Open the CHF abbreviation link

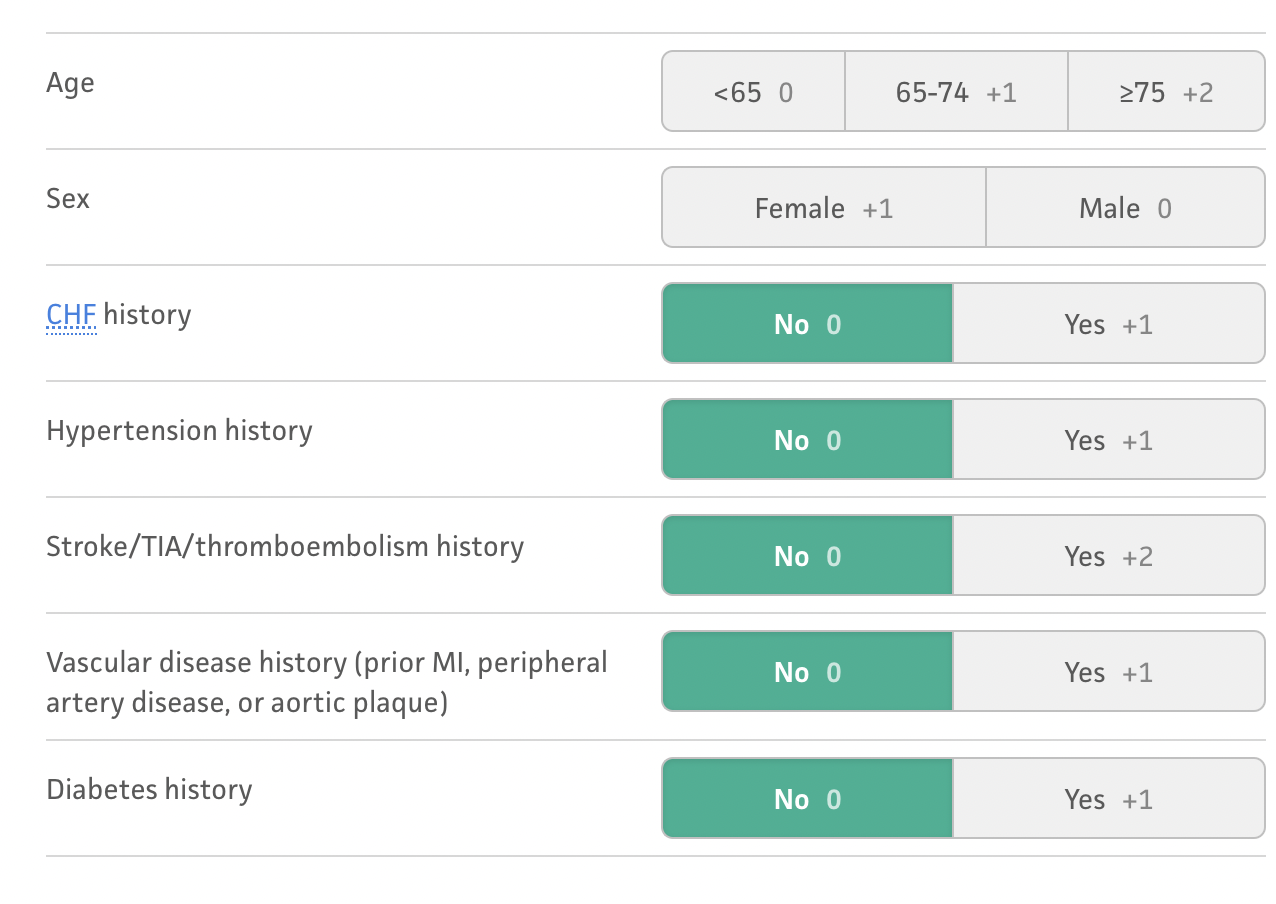tap(71, 315)
